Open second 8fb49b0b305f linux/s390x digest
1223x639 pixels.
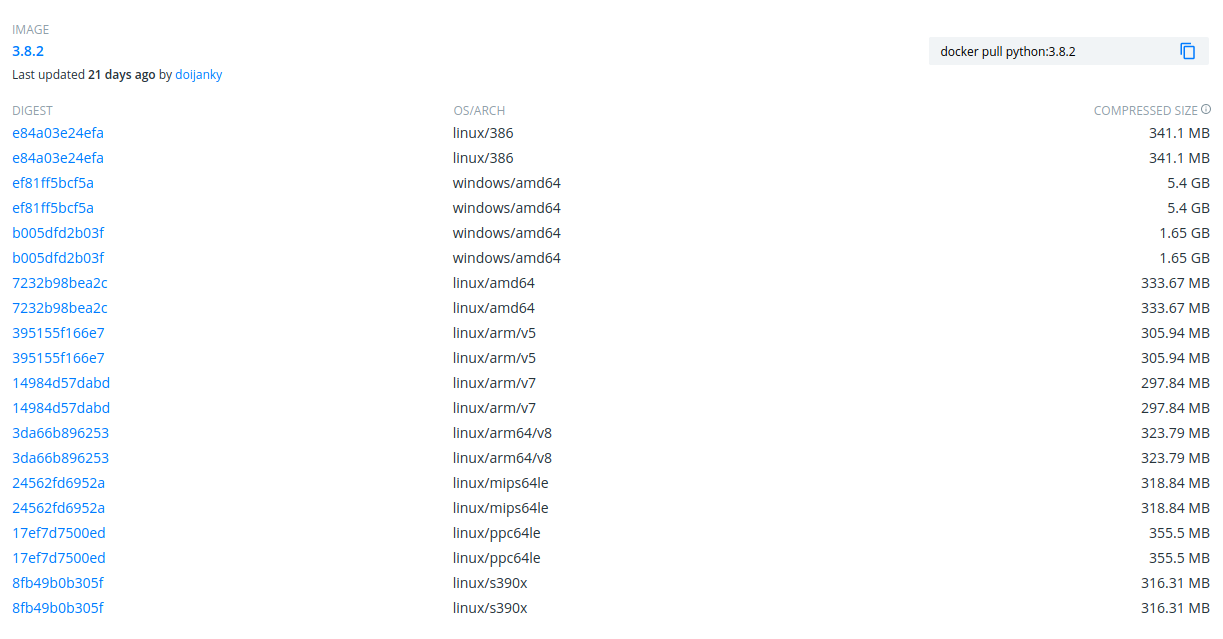tap(58, 608)
